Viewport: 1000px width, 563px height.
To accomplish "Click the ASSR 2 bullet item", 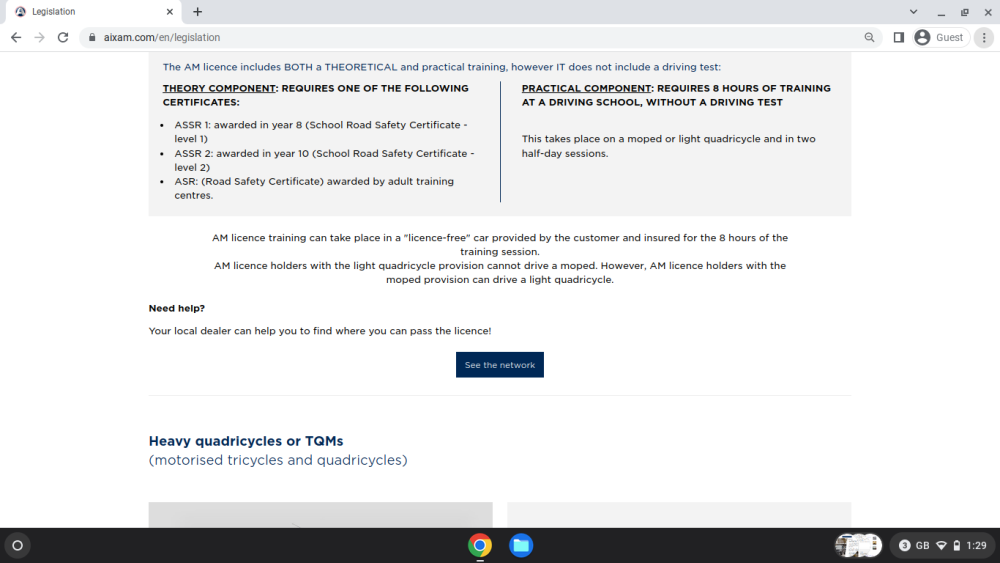I will coord(325,160).
